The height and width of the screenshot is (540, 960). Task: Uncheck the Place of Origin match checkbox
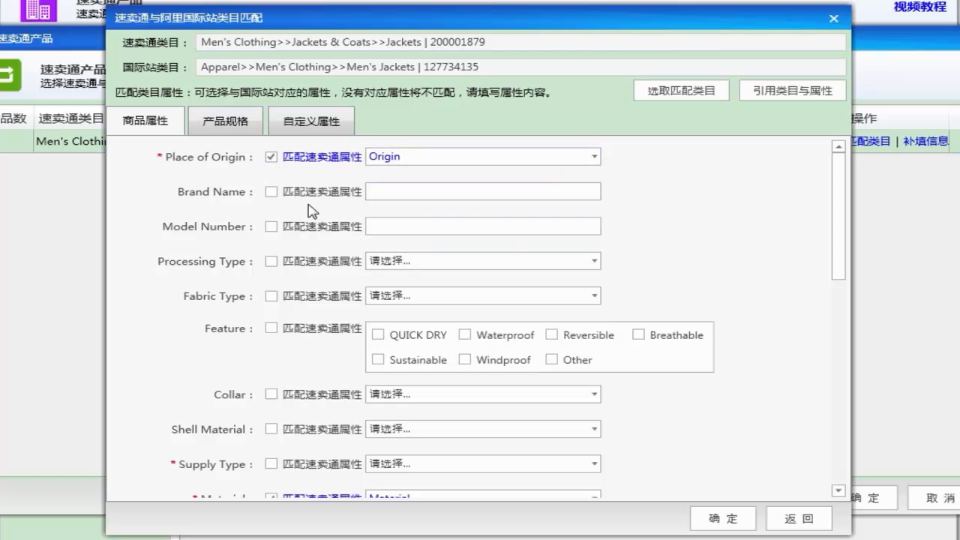271,157
